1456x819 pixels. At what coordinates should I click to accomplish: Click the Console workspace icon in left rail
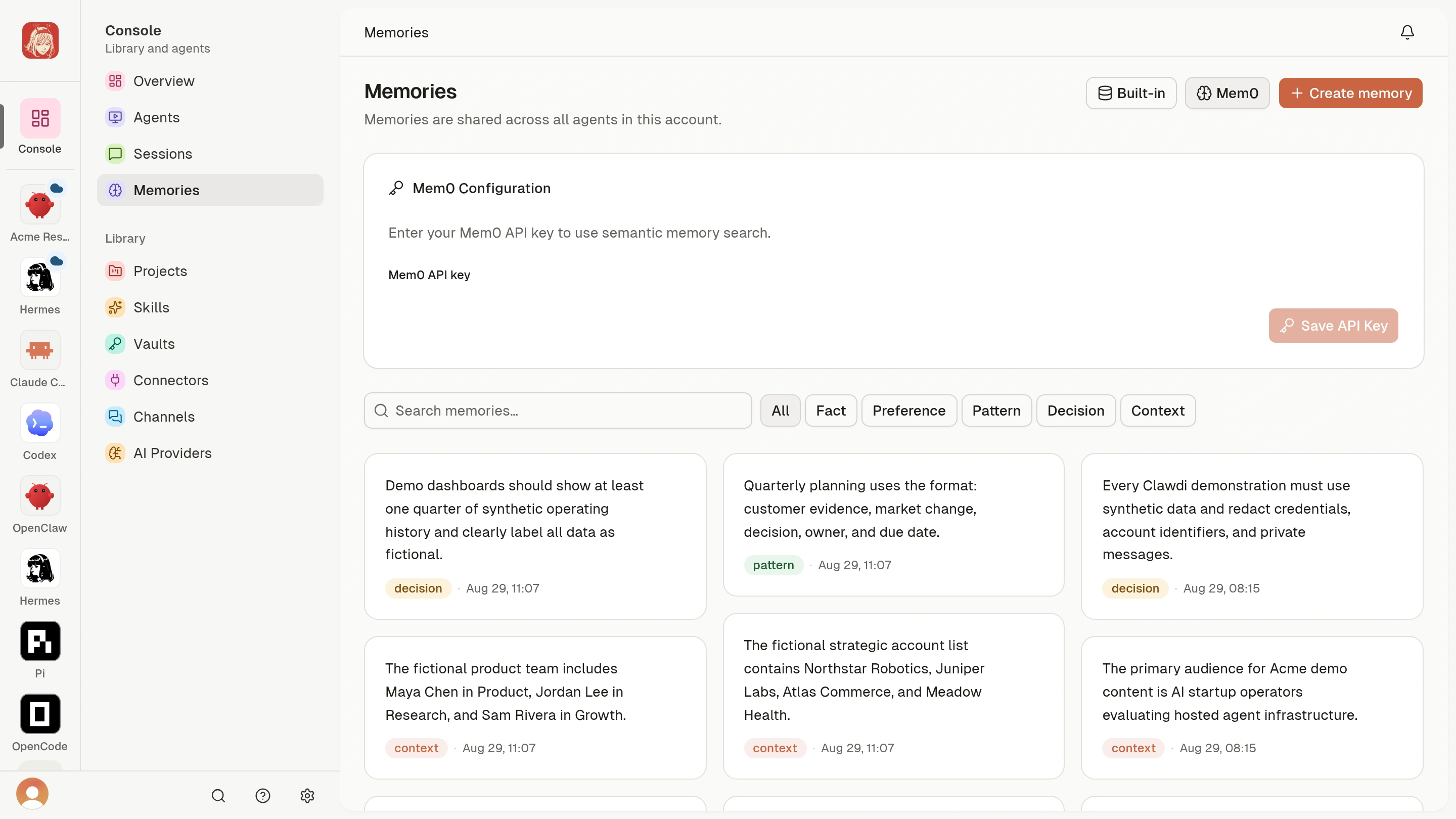39,118
